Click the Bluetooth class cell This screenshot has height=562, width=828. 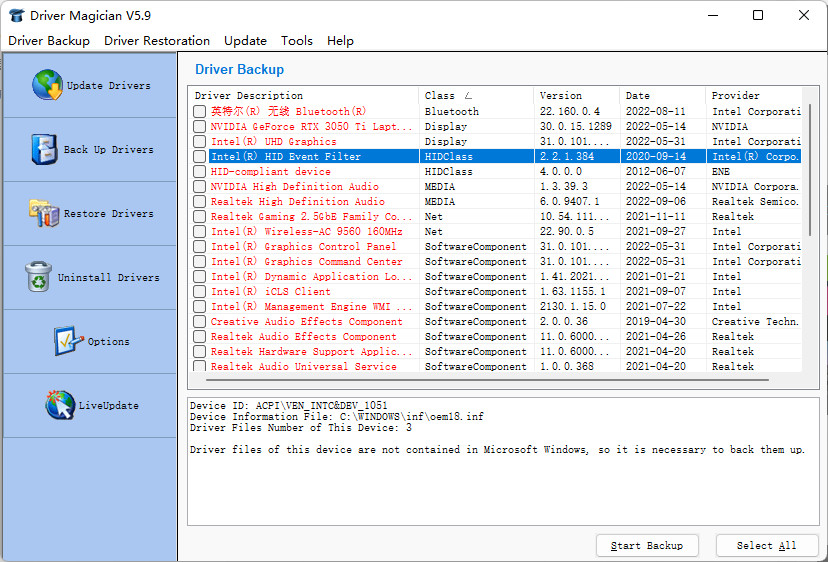coord(451,111)
